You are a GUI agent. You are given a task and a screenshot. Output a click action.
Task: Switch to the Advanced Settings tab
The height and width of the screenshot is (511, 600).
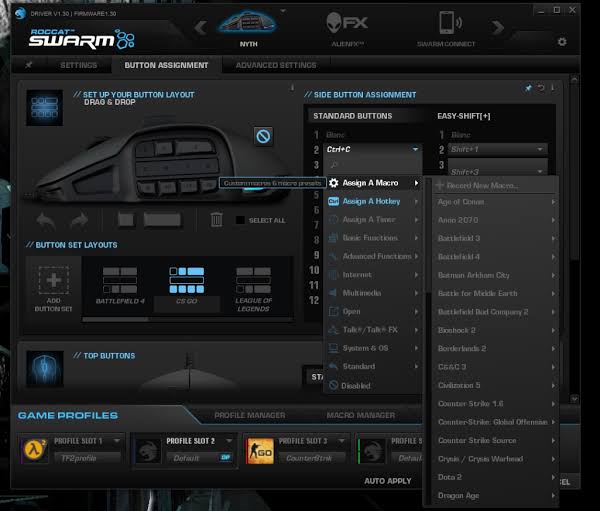tap(276, 65)
